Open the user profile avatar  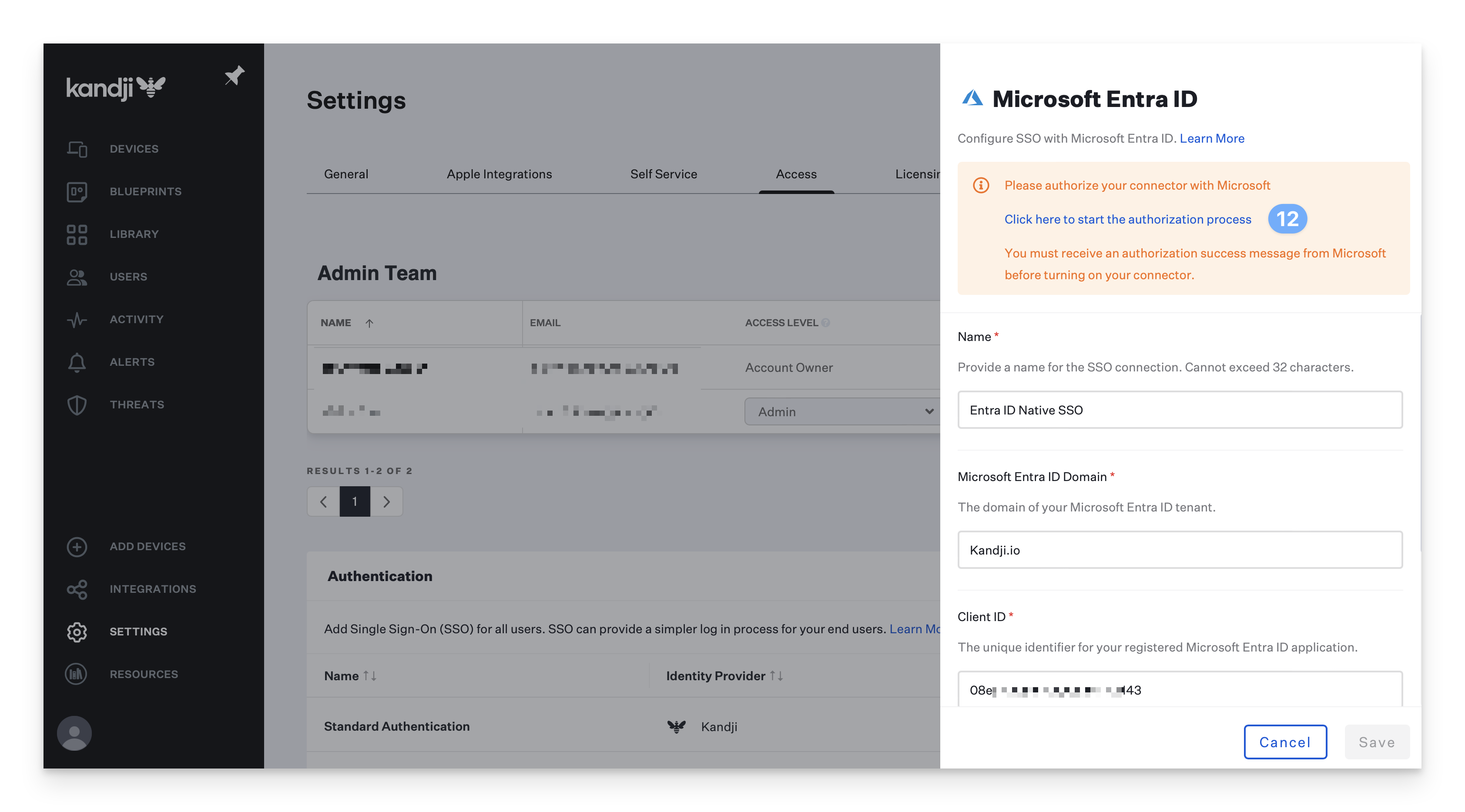[x=74, y=733]
